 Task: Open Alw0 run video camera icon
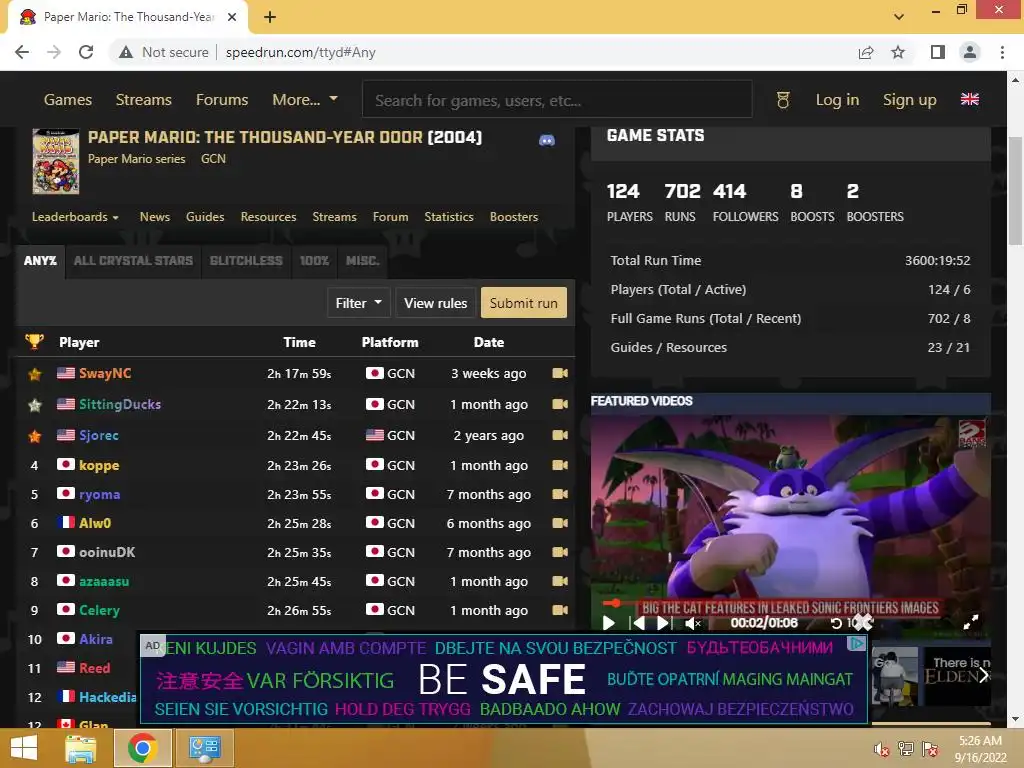560,523
